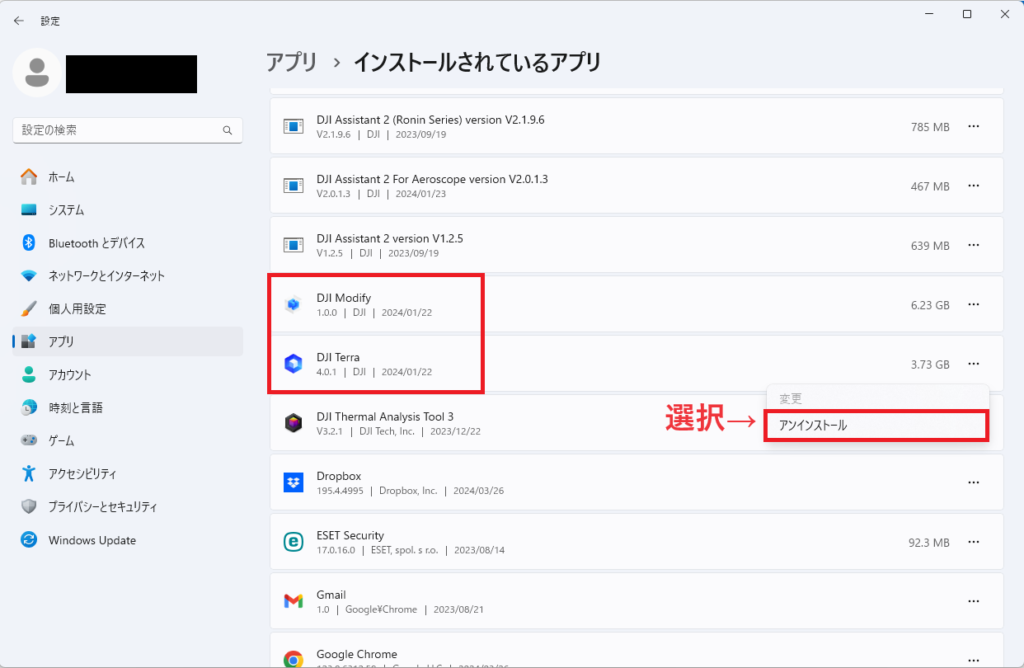Click the DJI Assistant 2 version V1.2.5 icon
This screenshot has height=668, width=1024.
point(293,246)
